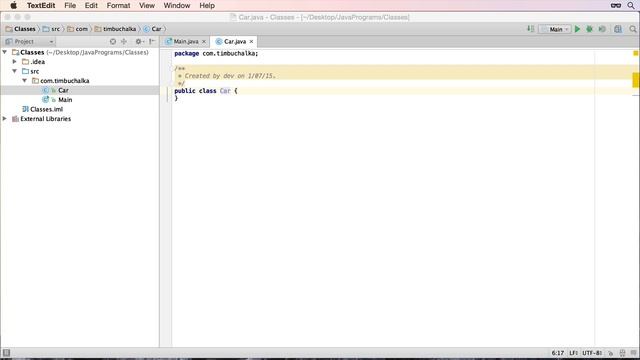
Task: Open the File menu
Action: click(x=70, y=5)
